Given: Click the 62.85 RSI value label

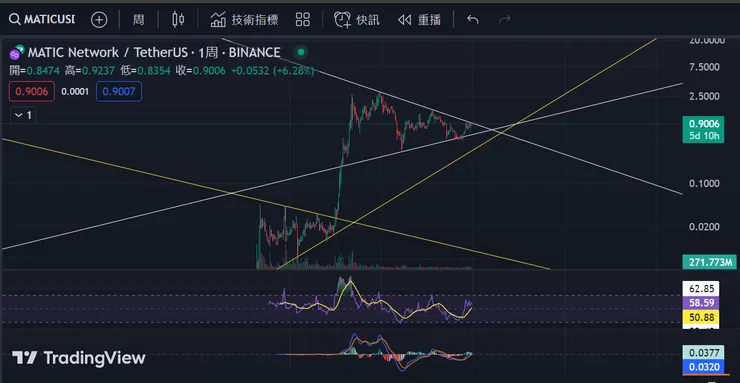Looking at the screenshot, I should click(x=701, y=288).
